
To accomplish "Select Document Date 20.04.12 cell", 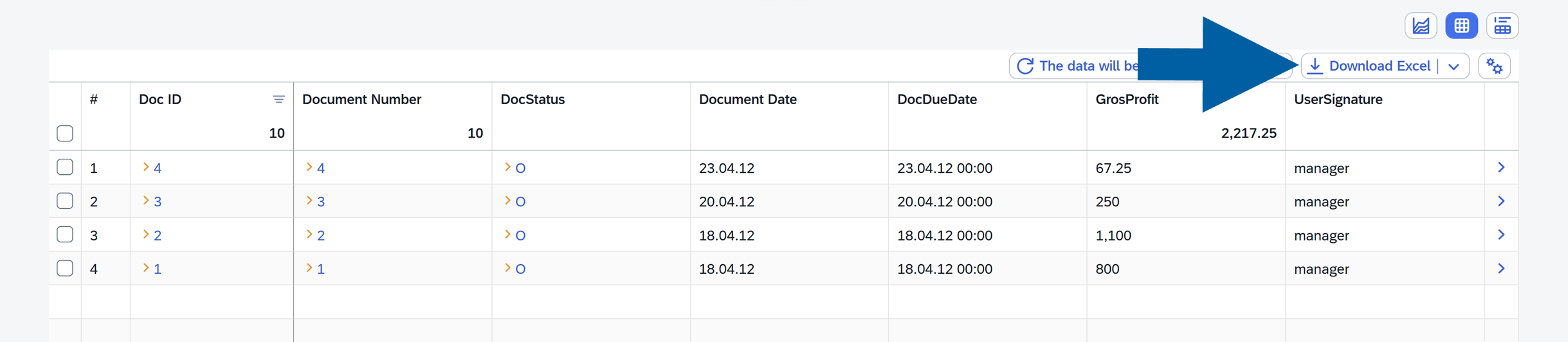I will (727, 202).
